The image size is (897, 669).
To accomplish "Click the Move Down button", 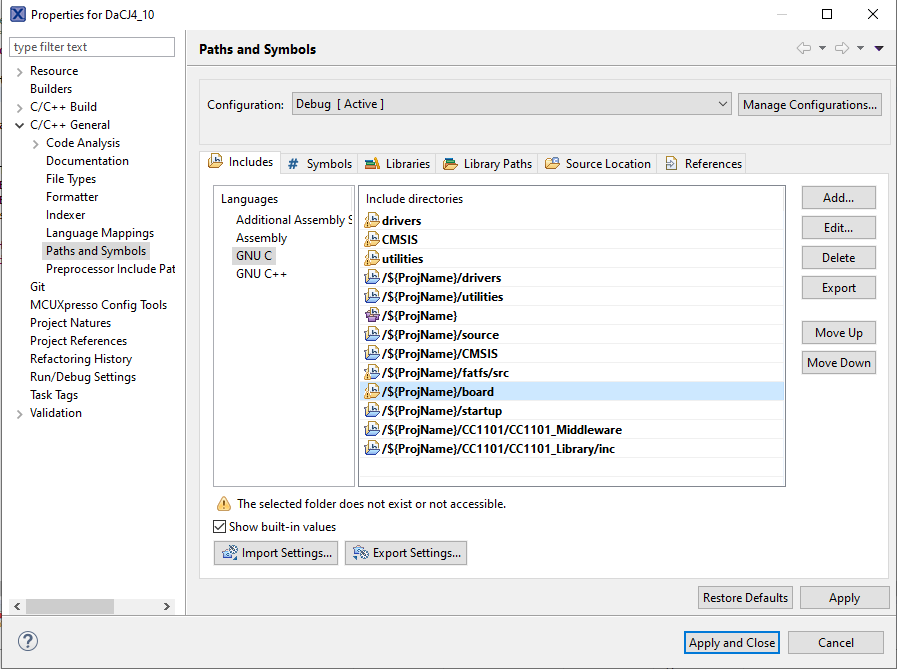I will [839, 363].
